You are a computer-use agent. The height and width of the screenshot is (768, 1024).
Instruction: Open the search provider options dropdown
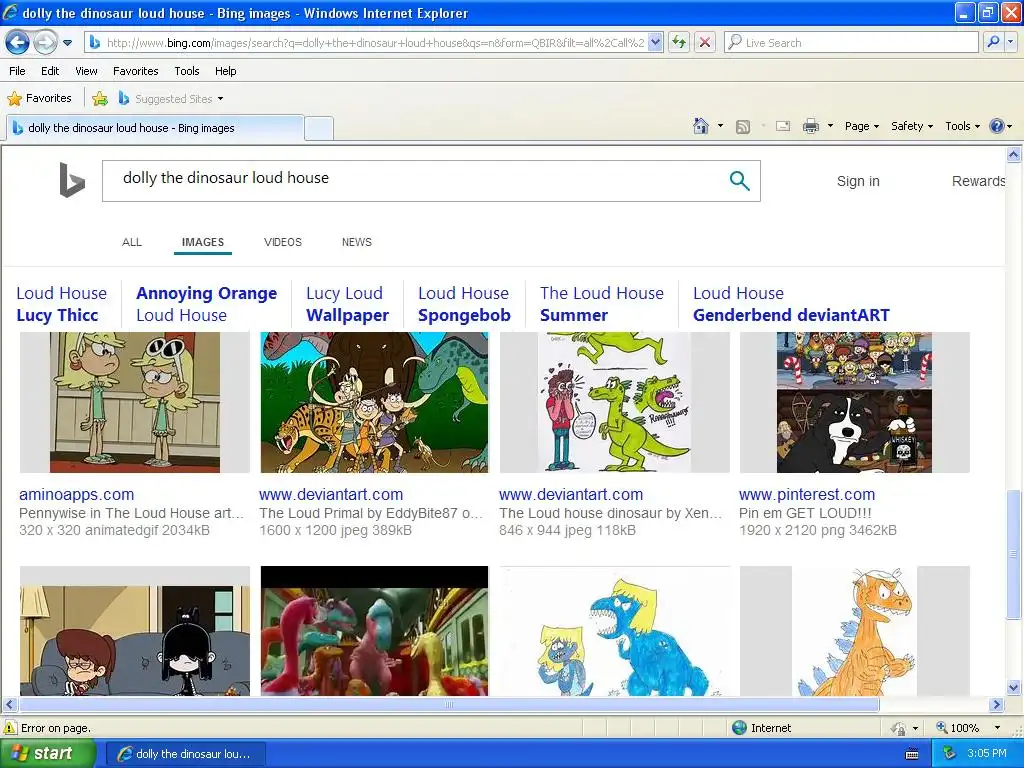click(x=1011, y=42)
